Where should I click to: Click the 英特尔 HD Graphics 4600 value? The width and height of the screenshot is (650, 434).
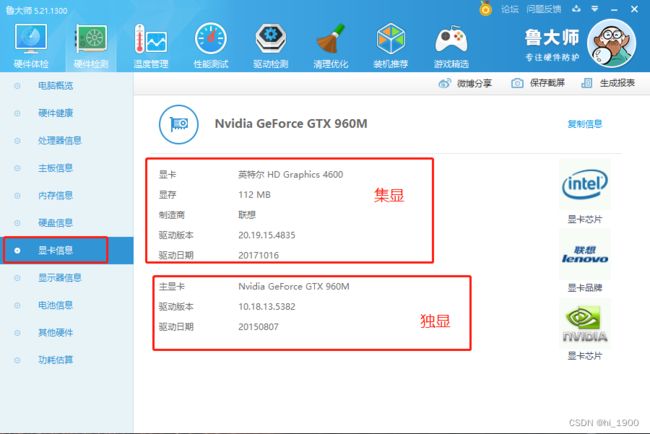pyautogui.click(x=291, y=175)
